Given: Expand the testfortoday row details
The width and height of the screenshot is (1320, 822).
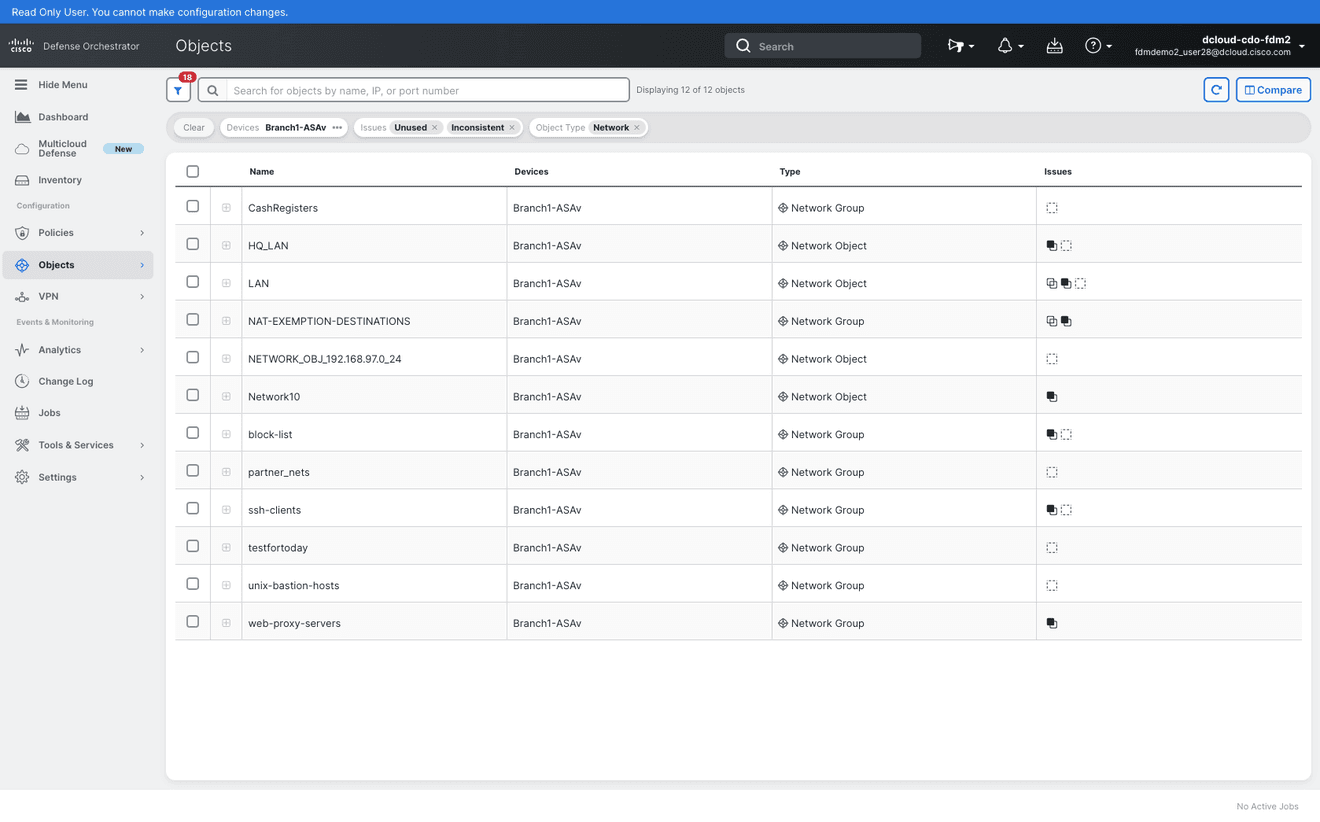Looking at the screenshot, I should pos(226,547).
